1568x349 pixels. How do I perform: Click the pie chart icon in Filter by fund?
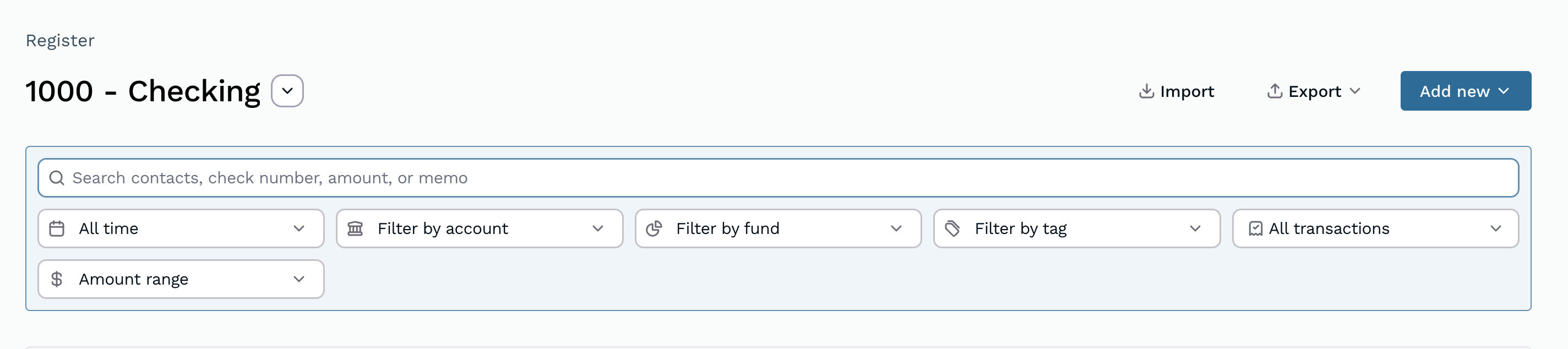pyautogui.click(x=655, y=228)
